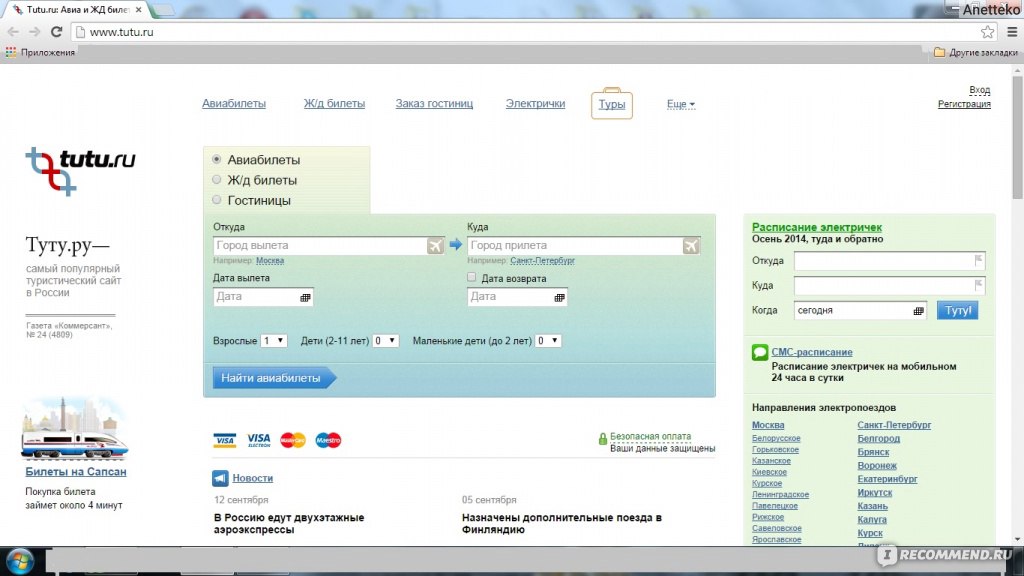Click Регистрация link

(964, 104)
